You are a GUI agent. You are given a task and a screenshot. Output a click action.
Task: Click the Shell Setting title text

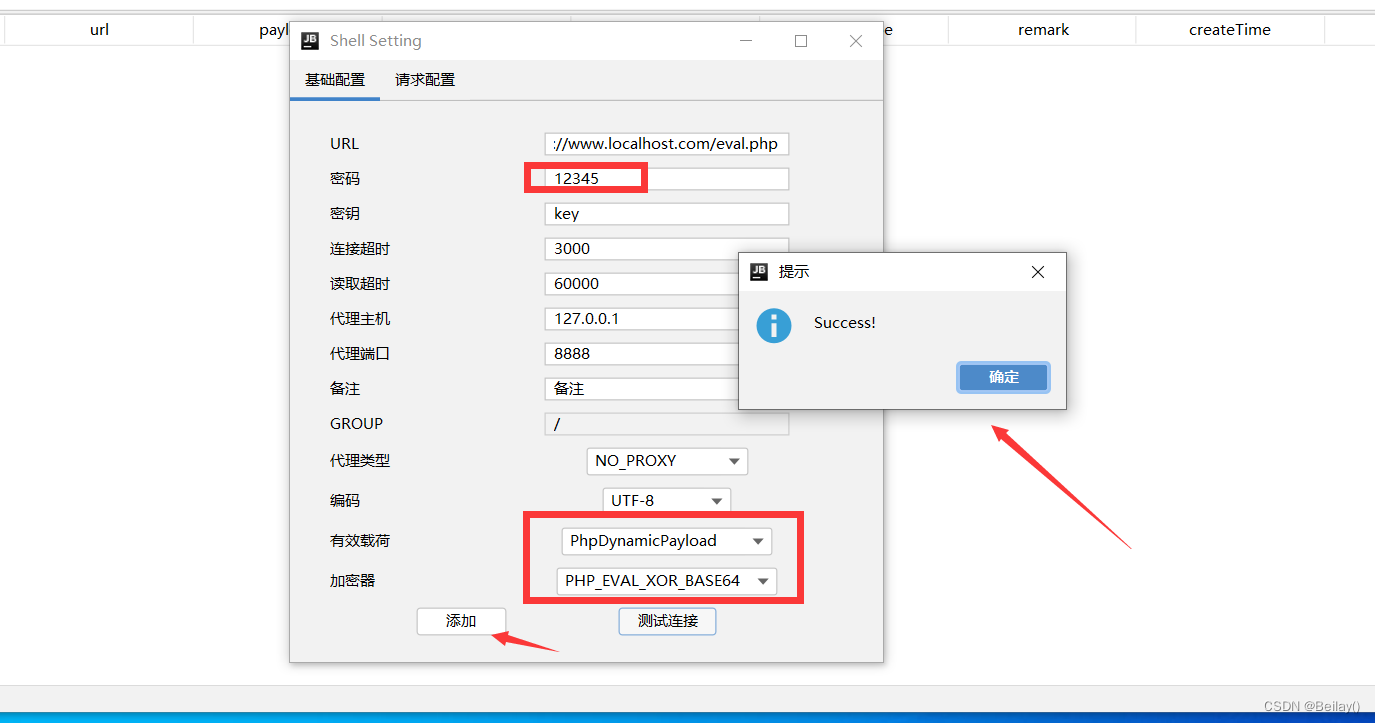(x=376, y=41)
